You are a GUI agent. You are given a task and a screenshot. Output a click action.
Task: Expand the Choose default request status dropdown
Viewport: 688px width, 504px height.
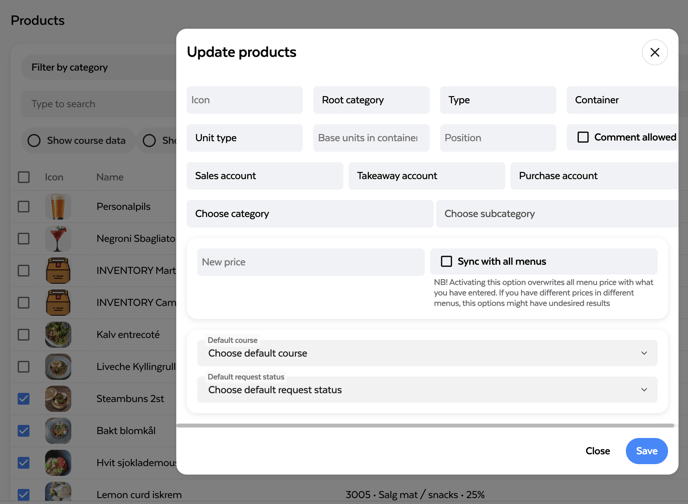(x=427, y=390)
